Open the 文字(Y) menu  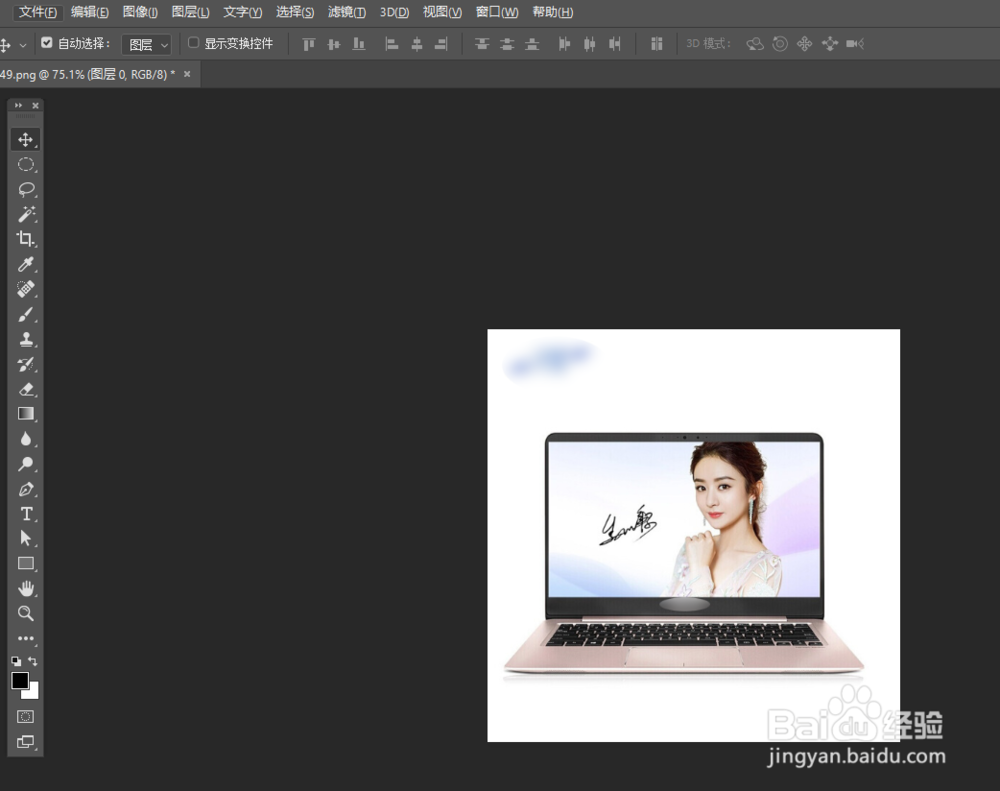(x=243, y=12)
